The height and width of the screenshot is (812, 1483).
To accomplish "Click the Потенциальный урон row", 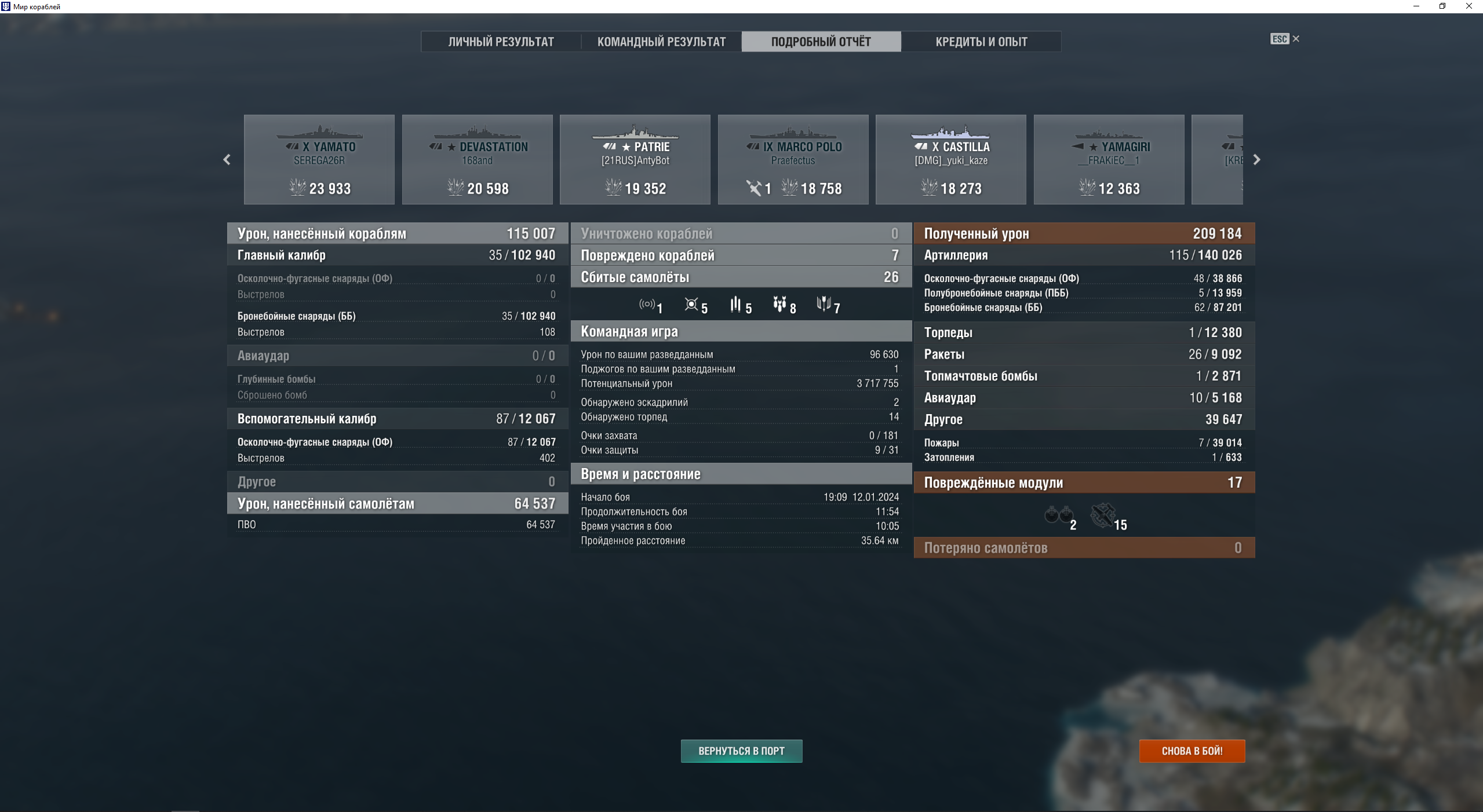I will 741,383.
